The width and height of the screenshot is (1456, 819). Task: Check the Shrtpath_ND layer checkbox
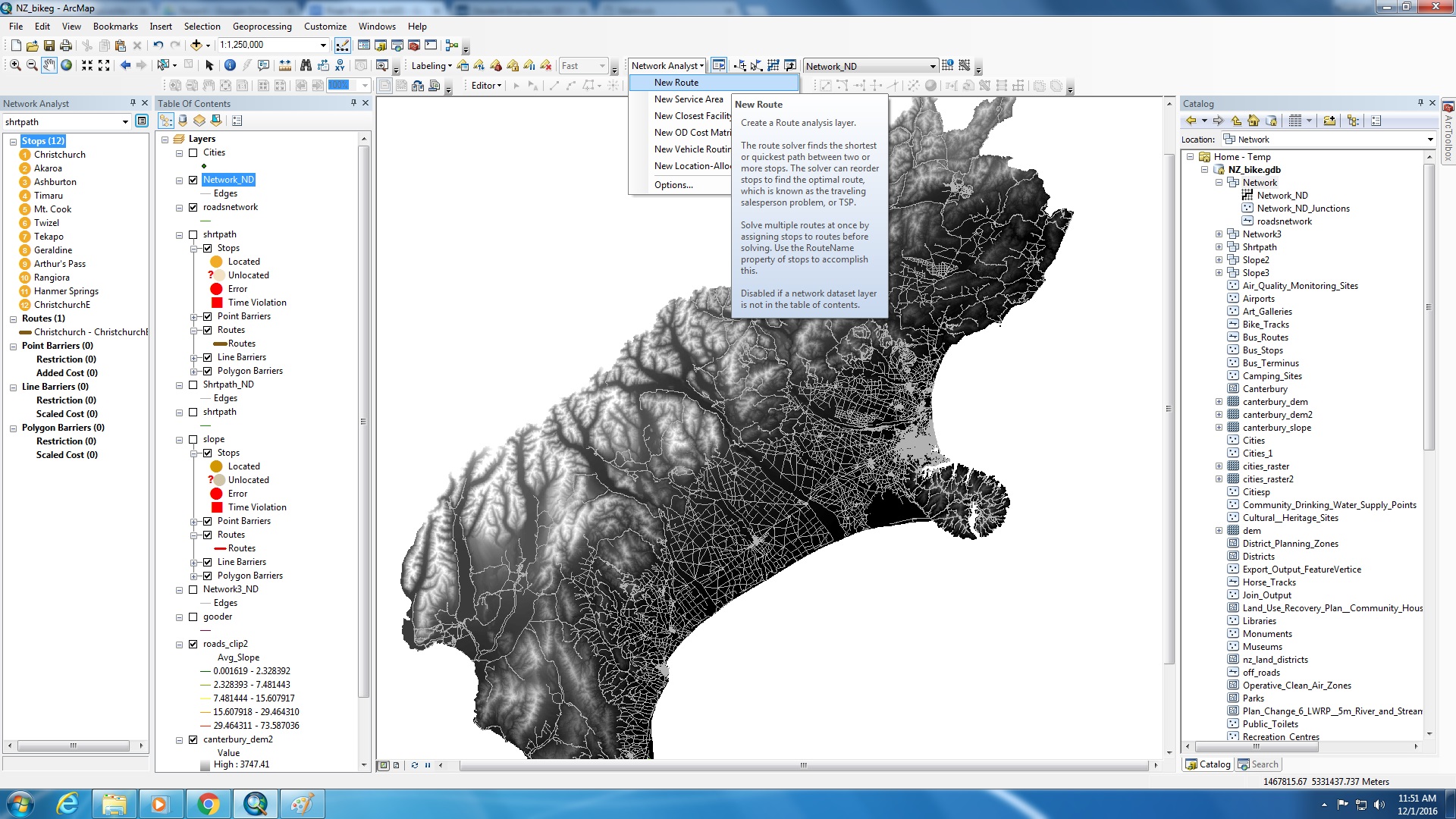pos(193,384)
